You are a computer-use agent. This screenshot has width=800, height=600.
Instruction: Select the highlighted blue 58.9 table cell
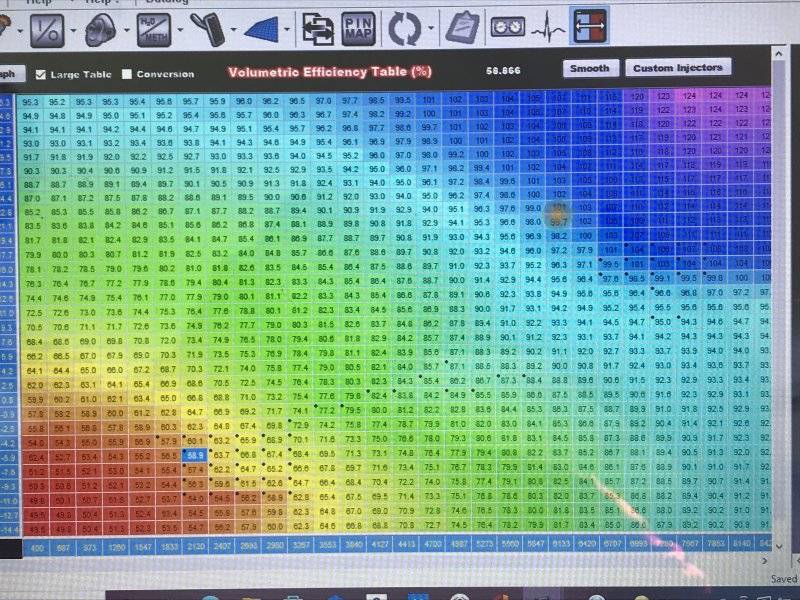pos(195,454)
